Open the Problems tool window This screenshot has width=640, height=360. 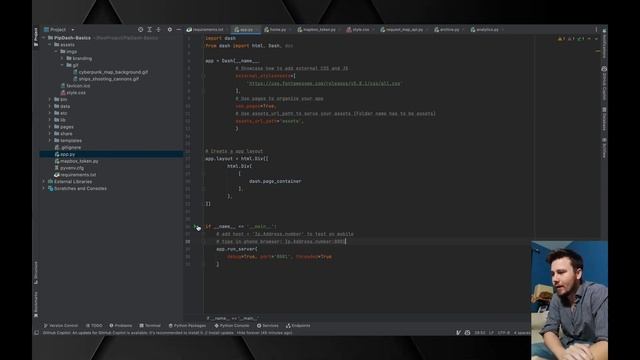121,325
